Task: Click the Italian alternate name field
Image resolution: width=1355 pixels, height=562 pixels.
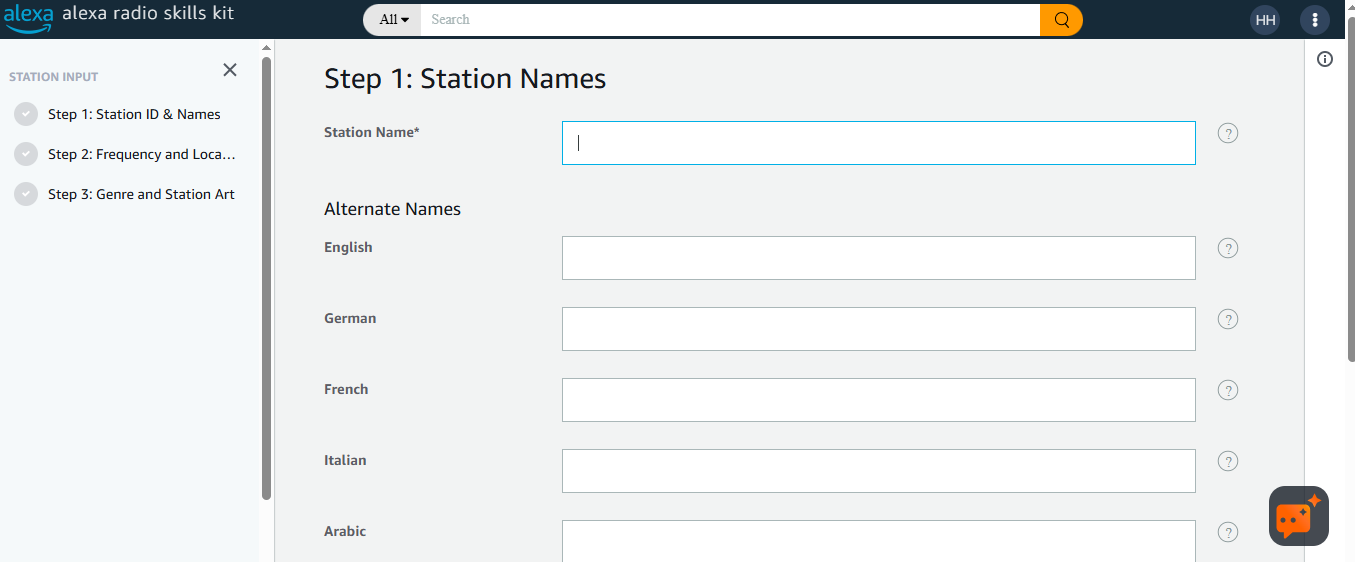Action: point(878,471)
